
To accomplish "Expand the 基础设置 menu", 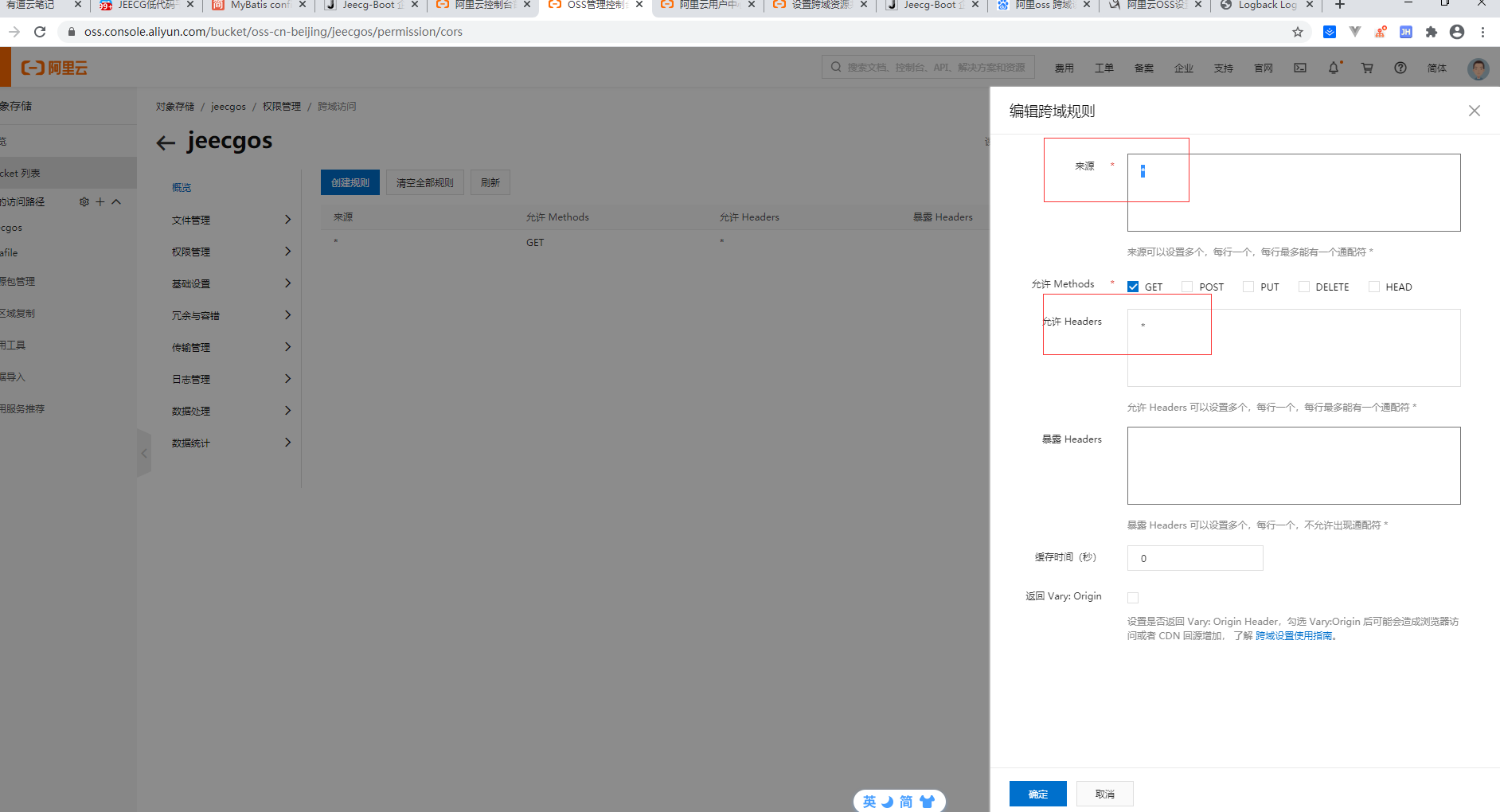I will tap(231, 283).
